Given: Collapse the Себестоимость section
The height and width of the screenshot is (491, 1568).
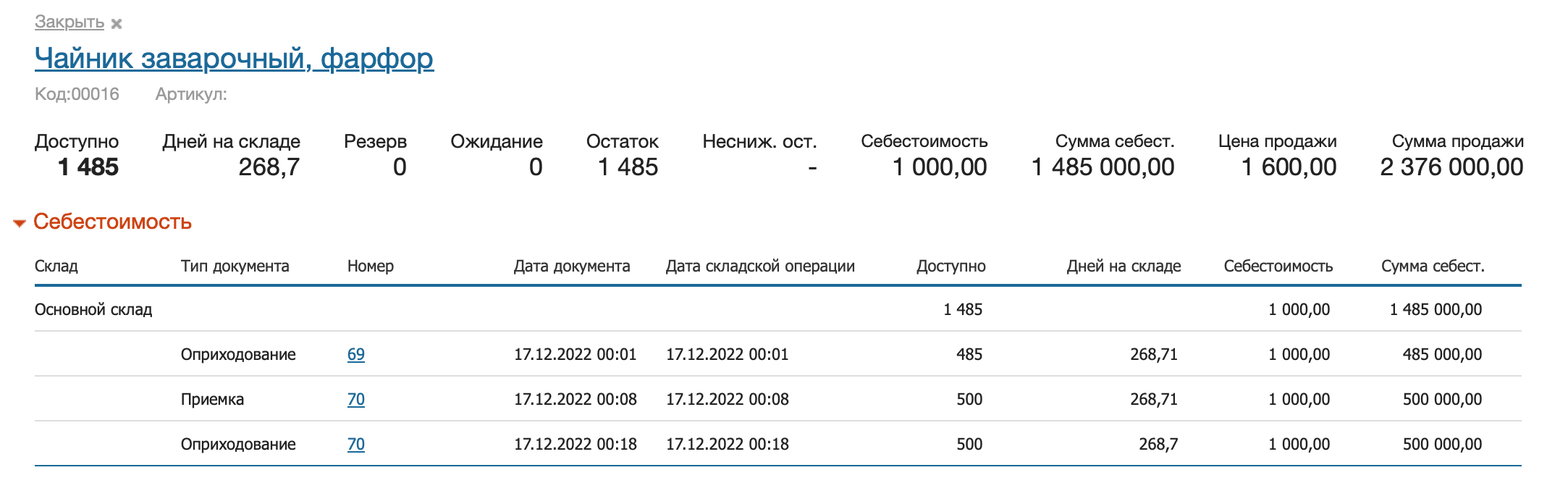Looking at the screenshot, I should [112, 222].
